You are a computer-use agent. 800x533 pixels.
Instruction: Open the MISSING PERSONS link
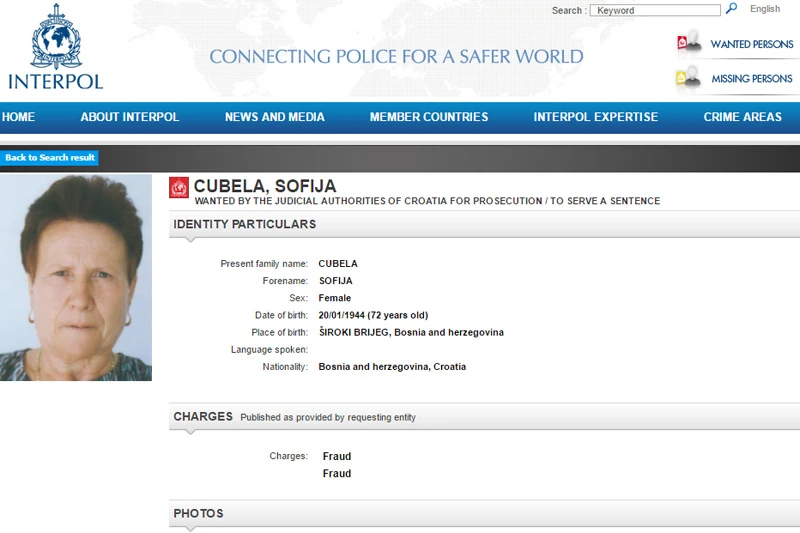pos(752,79)
